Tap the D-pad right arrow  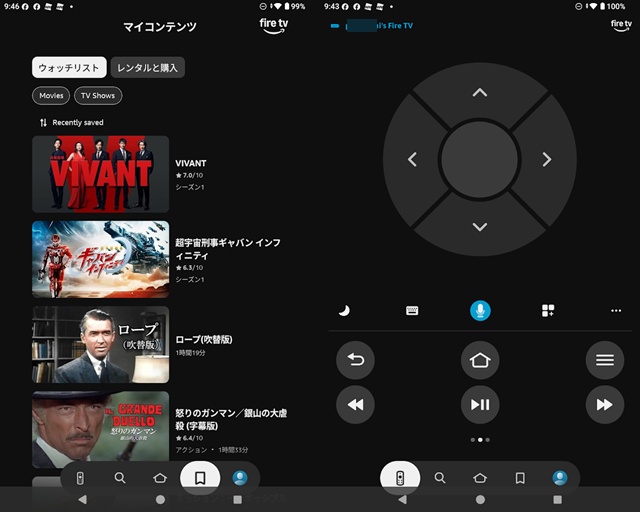(547, 159)
